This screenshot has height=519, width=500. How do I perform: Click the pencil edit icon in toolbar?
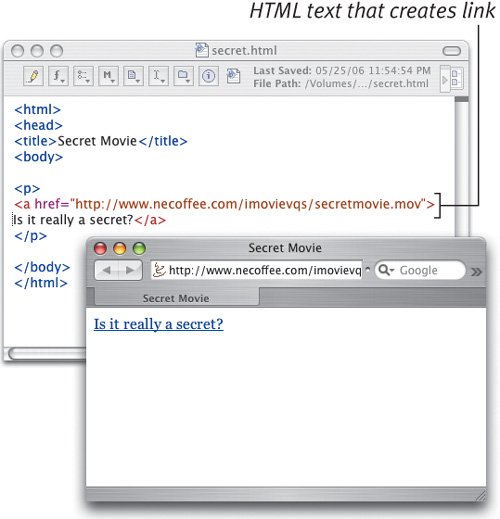(x=33, y=76)
